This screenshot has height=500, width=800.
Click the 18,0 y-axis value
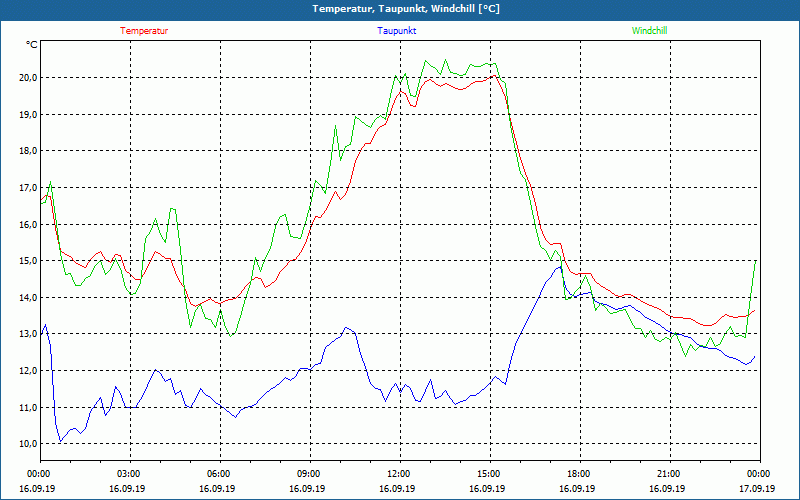pyautogui.click(x=29, y=151)
